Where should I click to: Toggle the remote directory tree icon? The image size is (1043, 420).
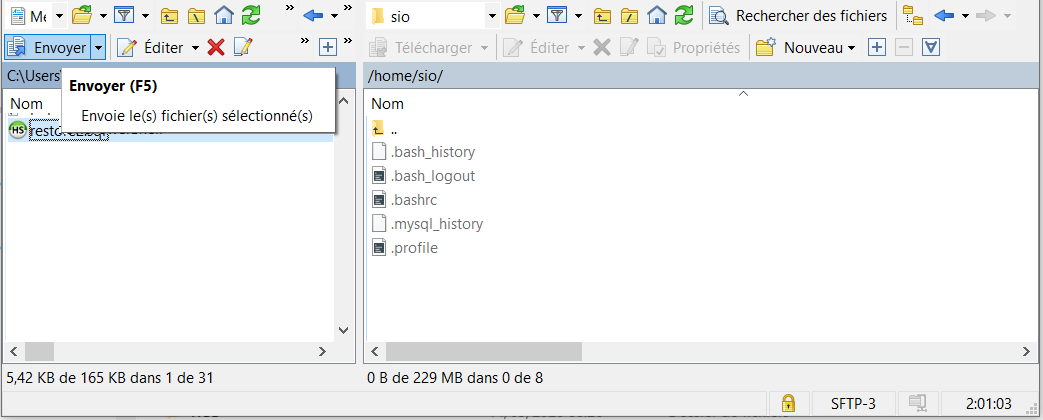[x=913, y=16]
